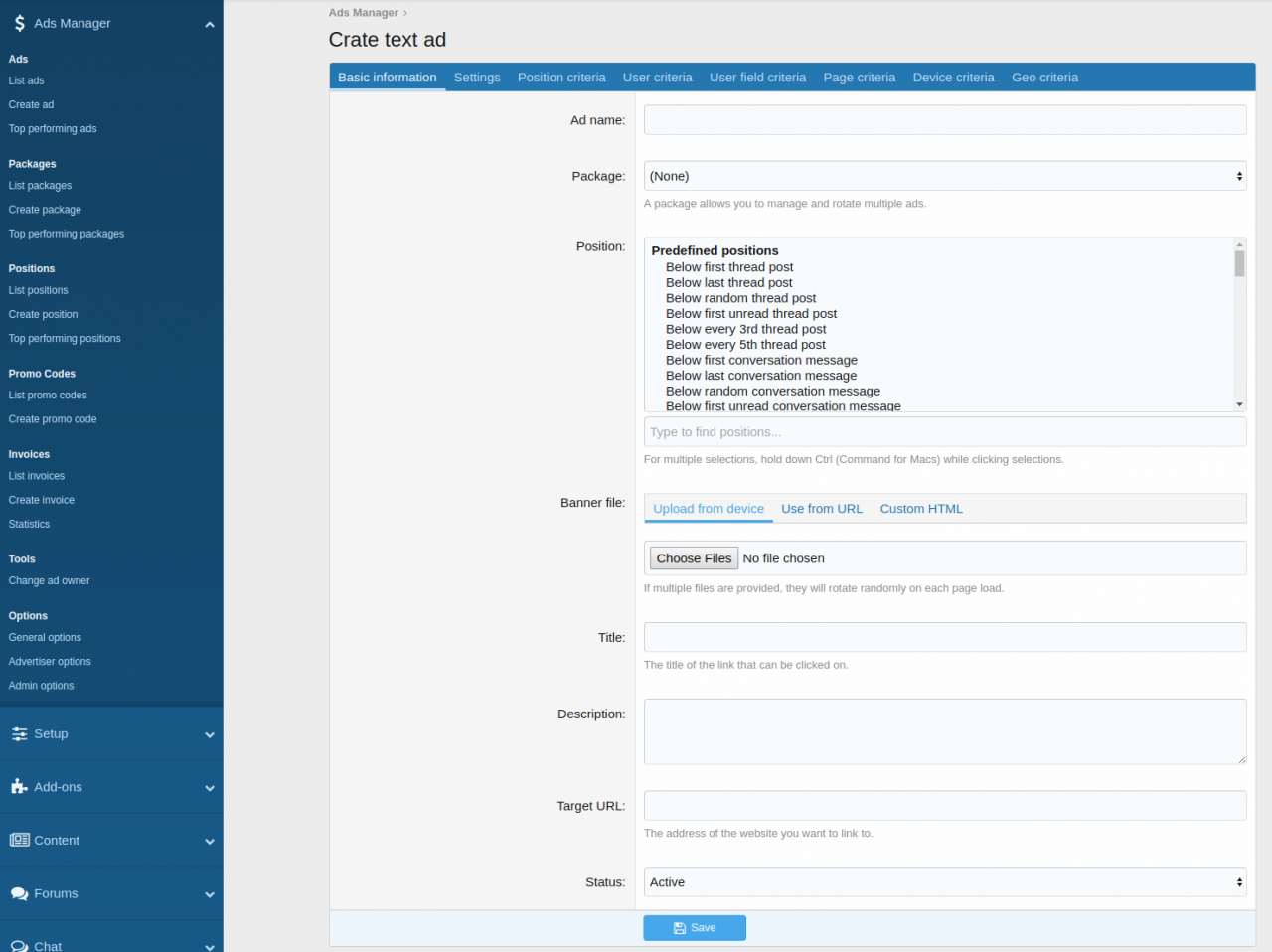
Task: Click the Ads Manager dollar icon
Action: [x=20, y=22]
